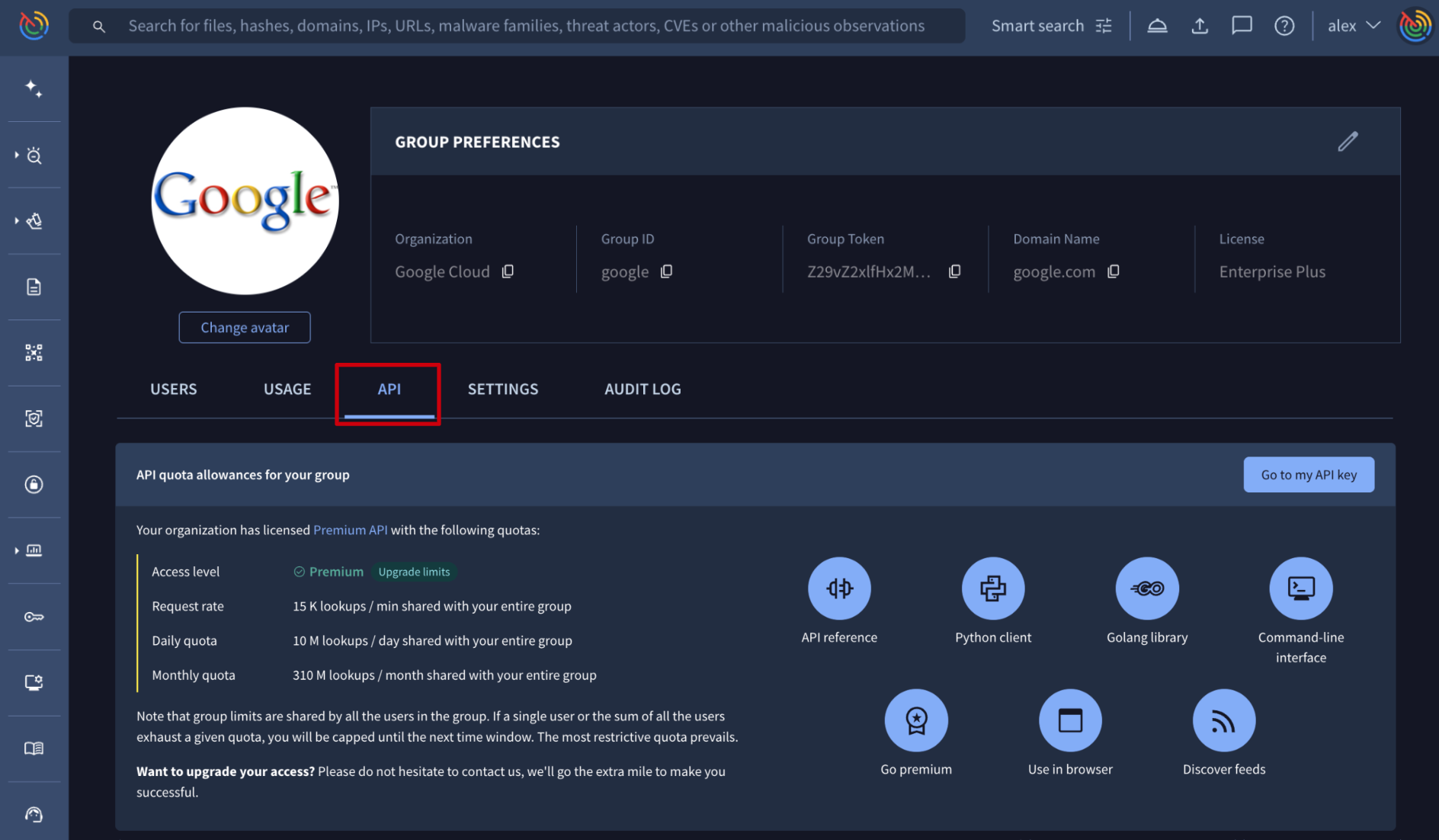
Task: Click the Upgrade limits badge
Action: point(414,572)
